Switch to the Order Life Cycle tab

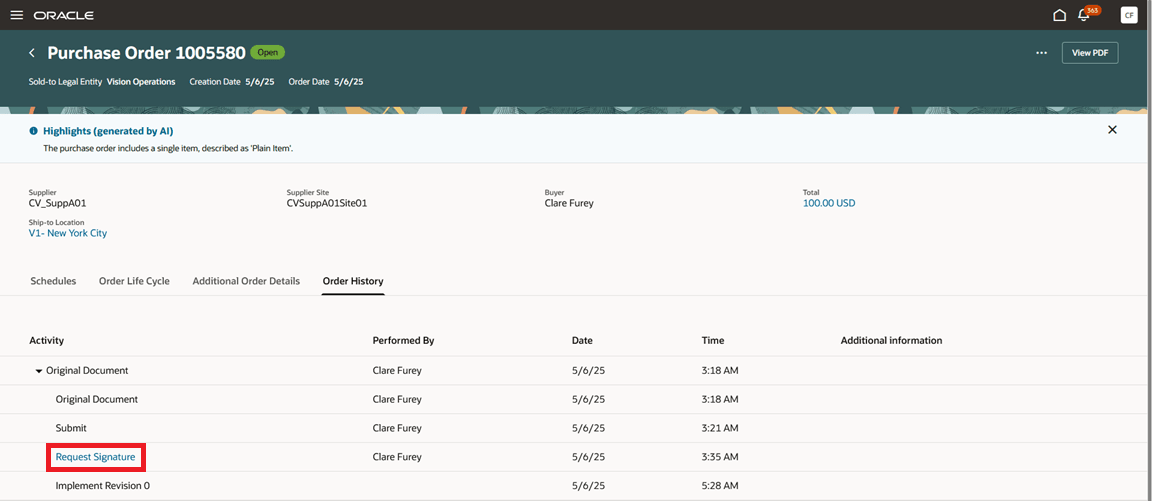click(x=134, y=281)
